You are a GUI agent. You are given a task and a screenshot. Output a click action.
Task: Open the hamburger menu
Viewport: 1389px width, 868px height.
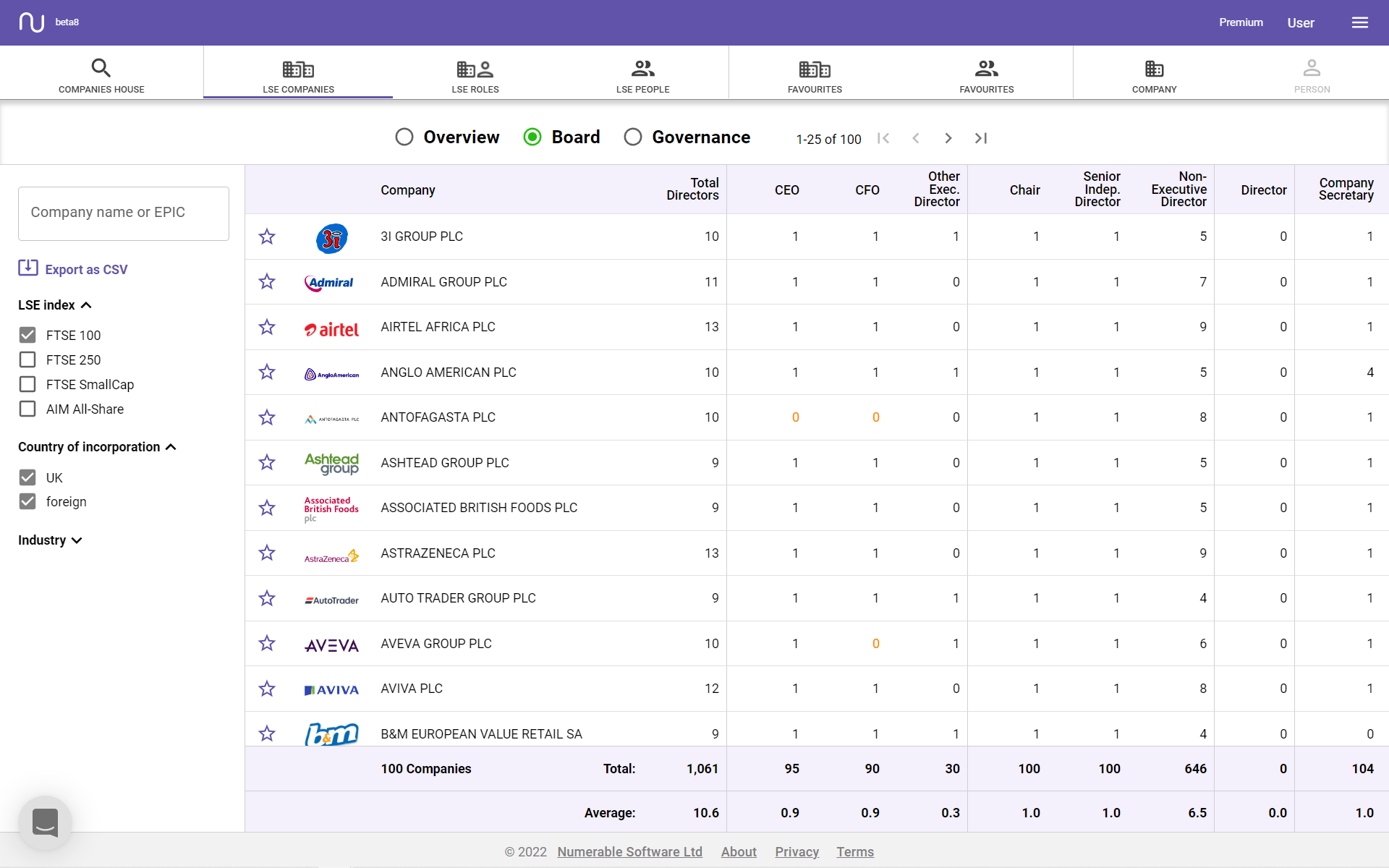point(1360,22)
